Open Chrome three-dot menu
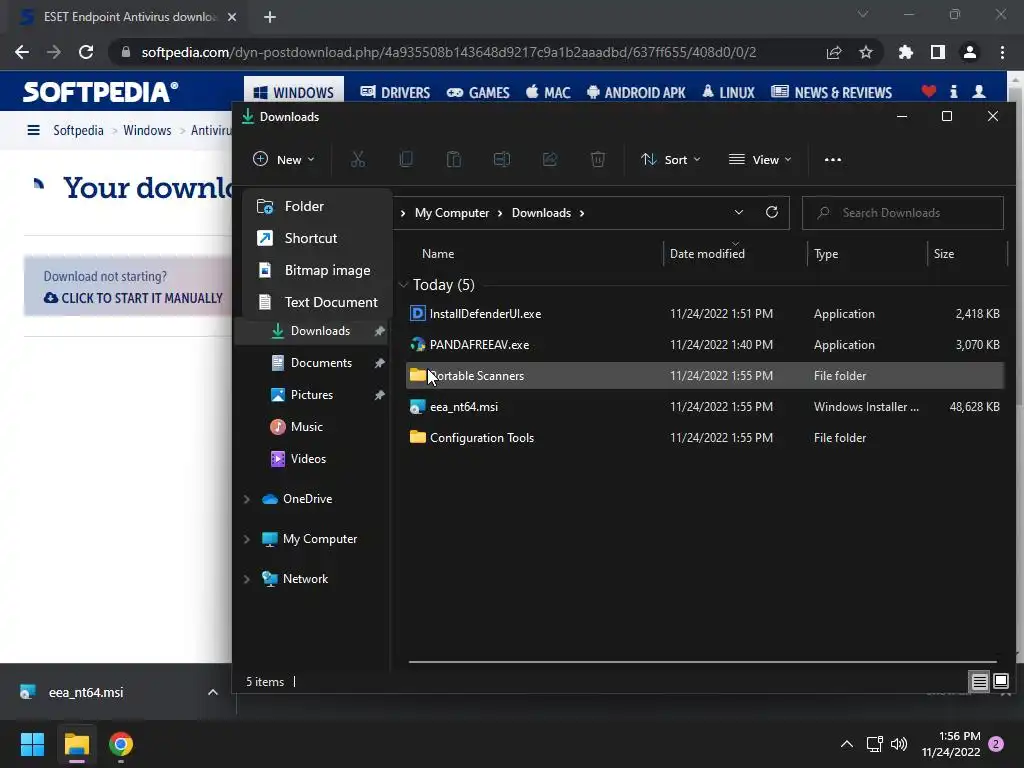Screen dimensions: 1024x768 tap(1002, 52)
